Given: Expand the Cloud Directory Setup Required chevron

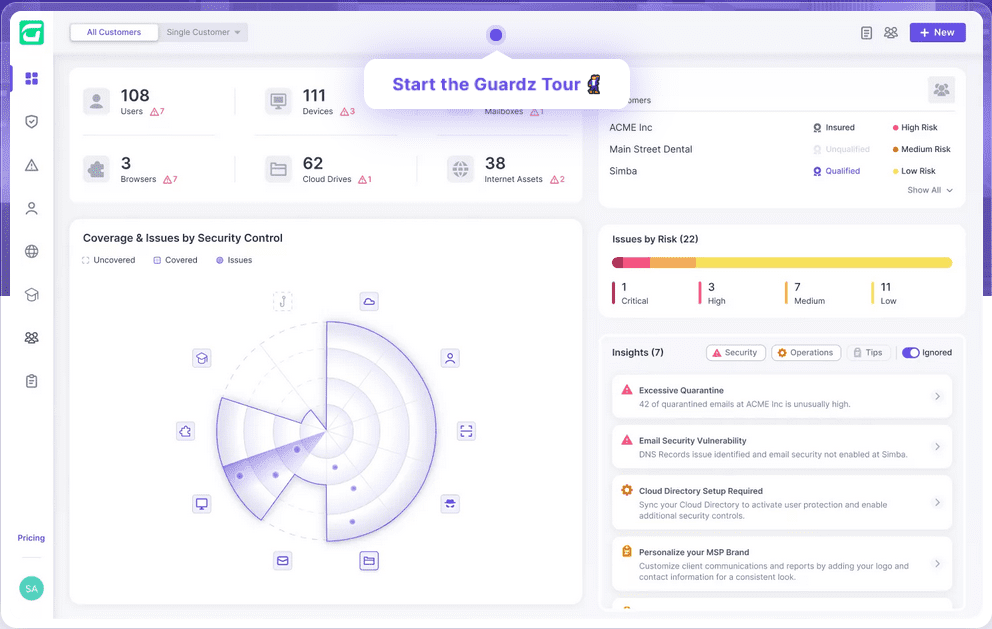Looking at the screenshot, I should point(938,502).
